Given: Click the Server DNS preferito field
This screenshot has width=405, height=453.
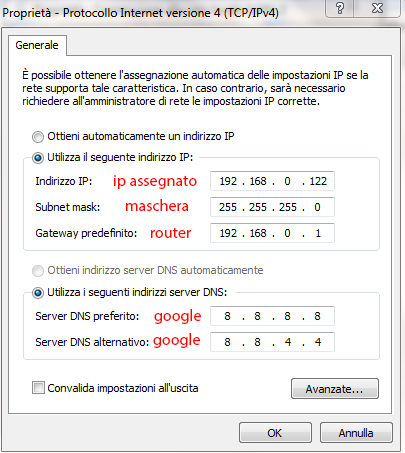Looking at the screenshot, I should pyautogui.click(x=272, y=316).
